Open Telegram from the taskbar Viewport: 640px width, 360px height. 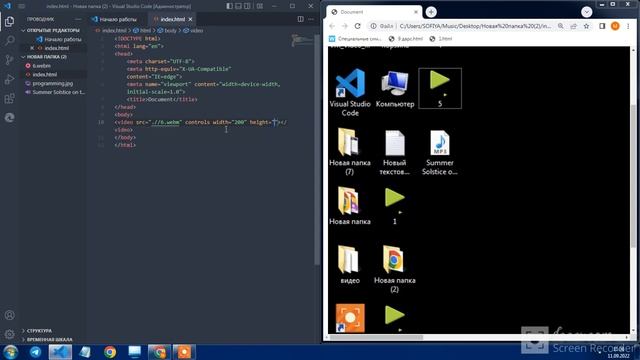coord(35,351)
